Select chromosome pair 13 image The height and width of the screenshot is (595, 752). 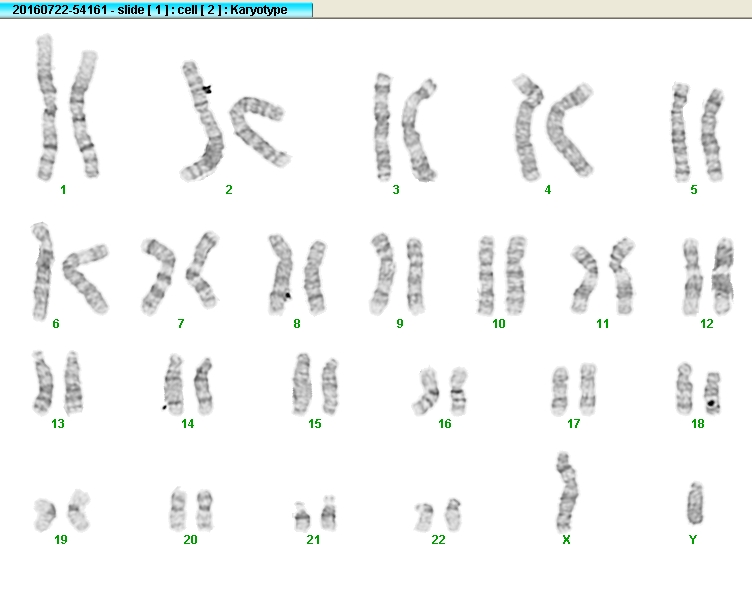(x=58, y=383)
